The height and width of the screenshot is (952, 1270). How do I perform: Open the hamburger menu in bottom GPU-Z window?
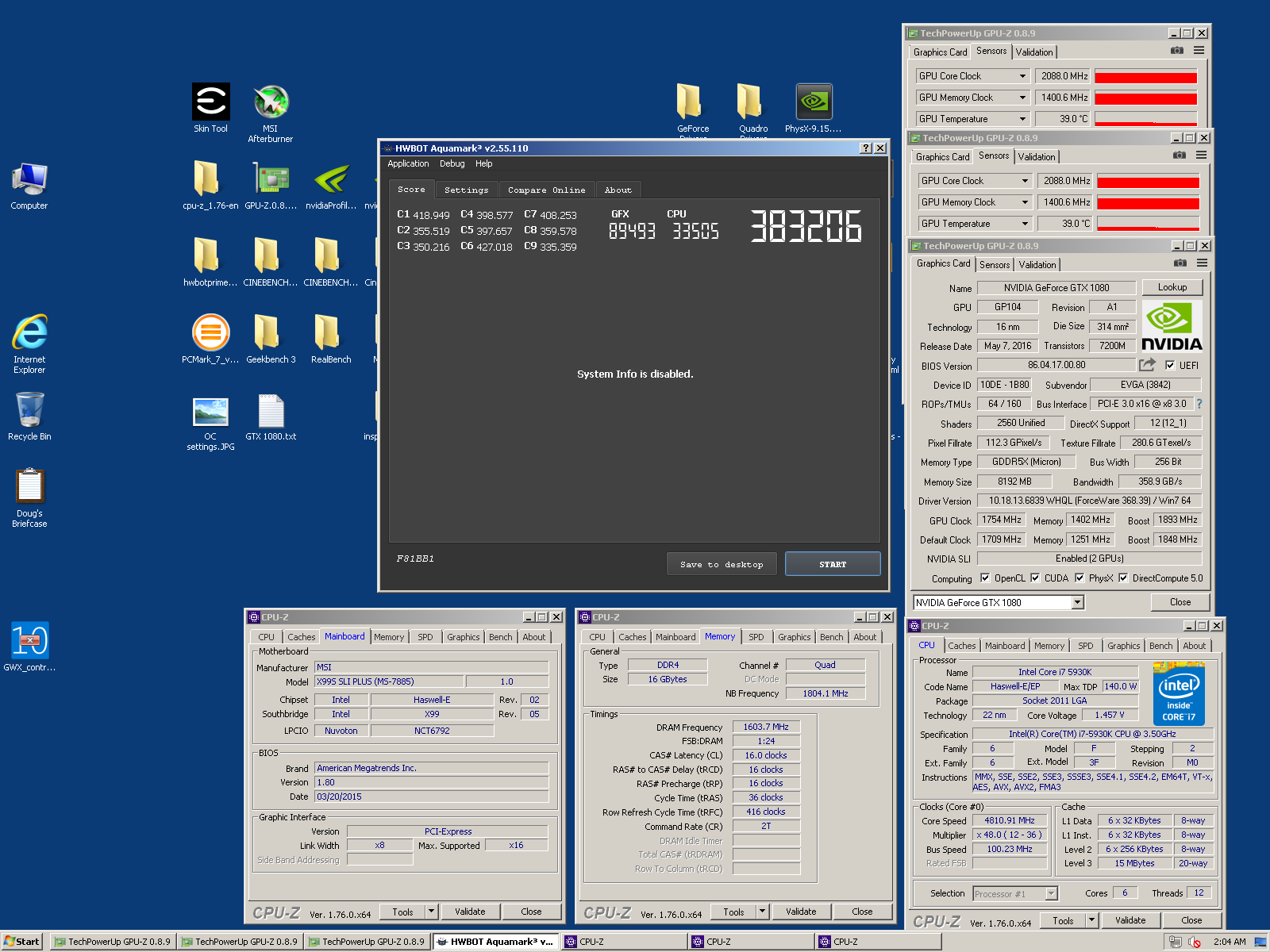click(1203, 263)
